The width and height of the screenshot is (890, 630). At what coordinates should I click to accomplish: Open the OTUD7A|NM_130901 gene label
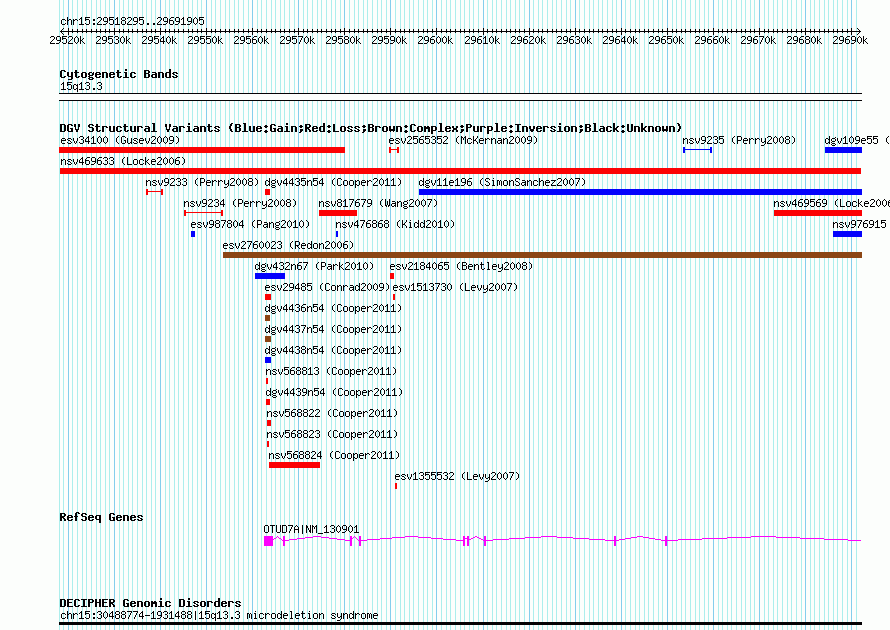click(x=311, y=529)
